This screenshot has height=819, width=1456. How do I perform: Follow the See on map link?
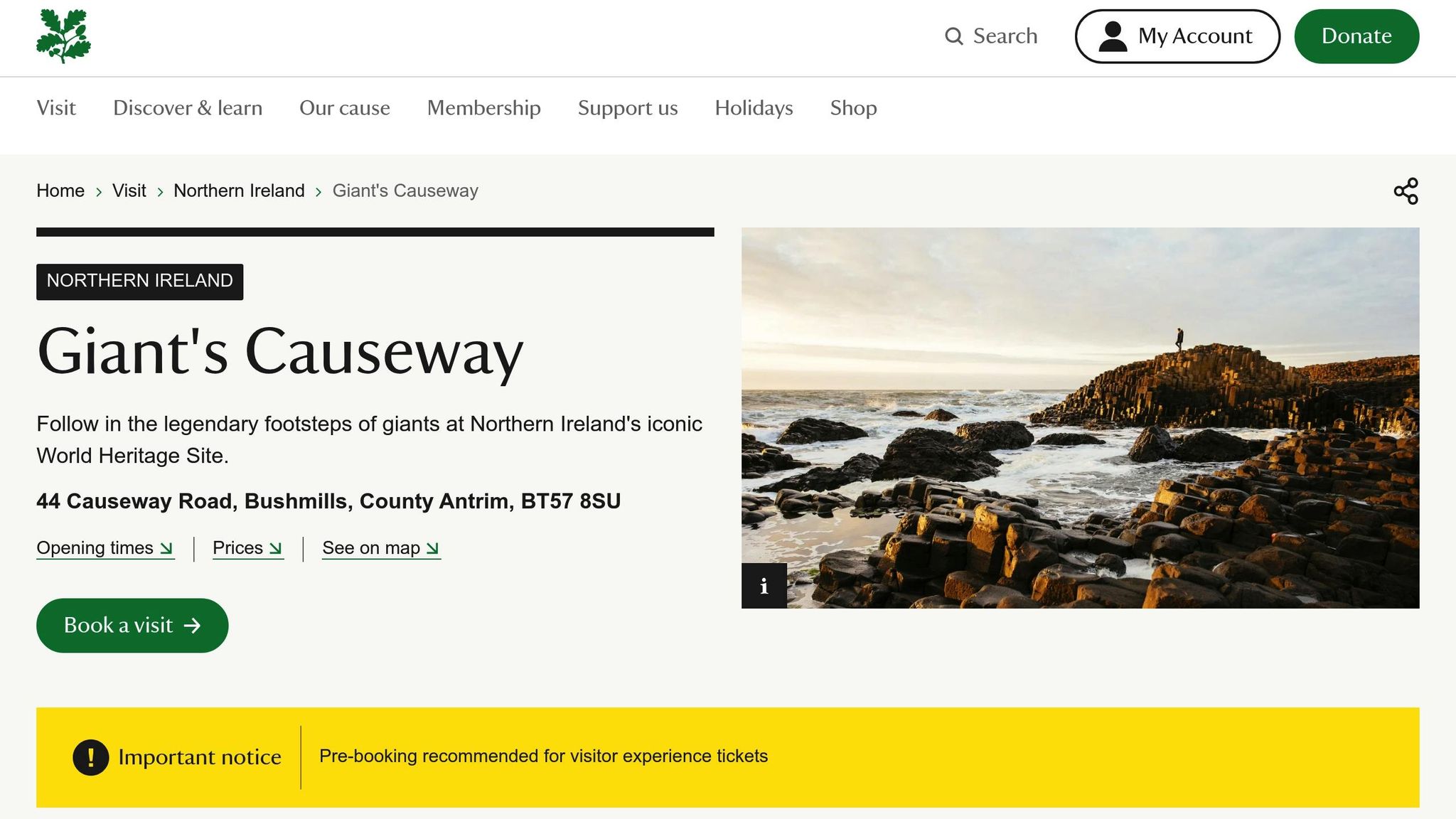381,548
